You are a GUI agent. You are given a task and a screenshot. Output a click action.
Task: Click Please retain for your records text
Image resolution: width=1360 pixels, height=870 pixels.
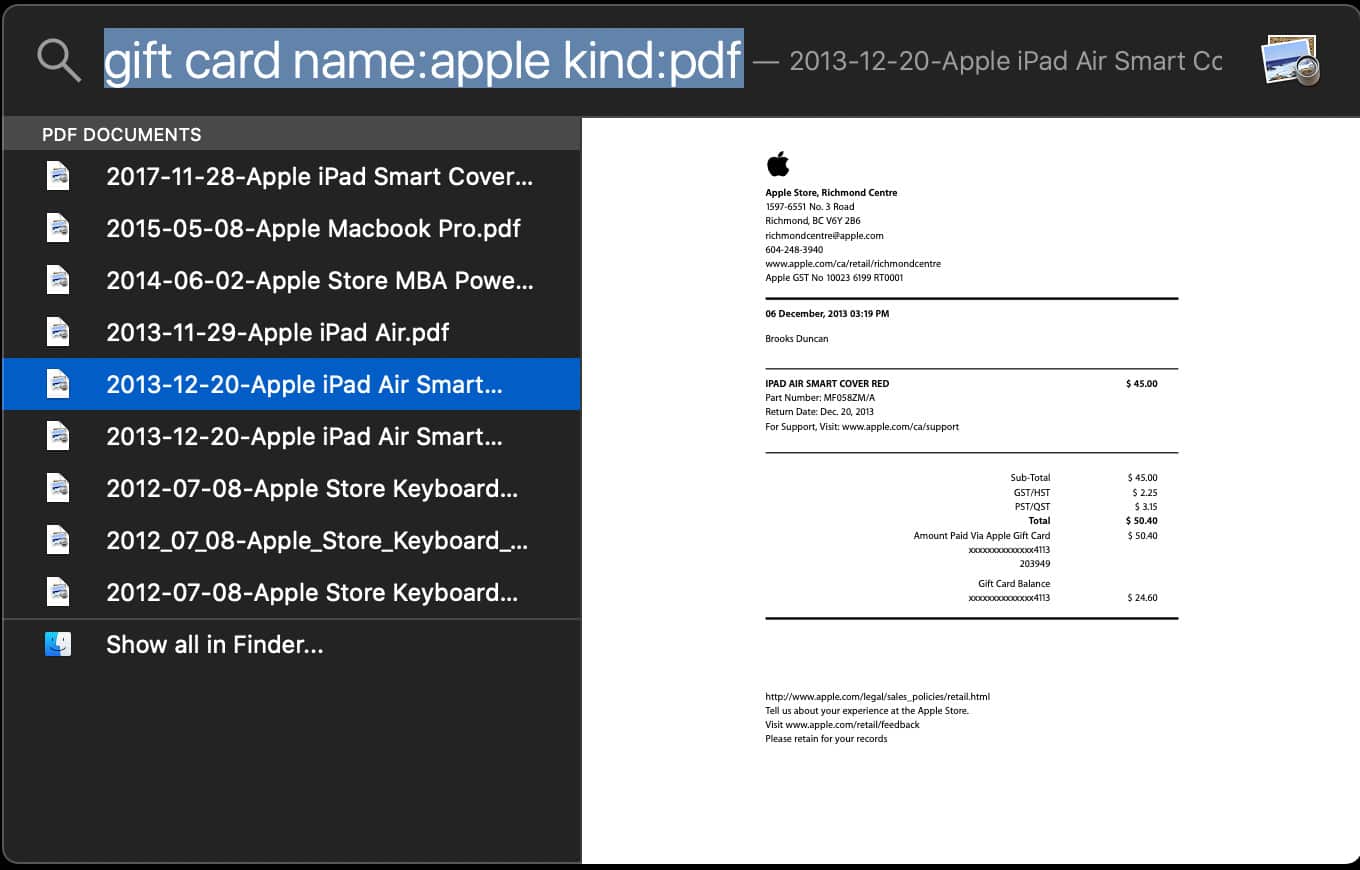click(826, 738)
